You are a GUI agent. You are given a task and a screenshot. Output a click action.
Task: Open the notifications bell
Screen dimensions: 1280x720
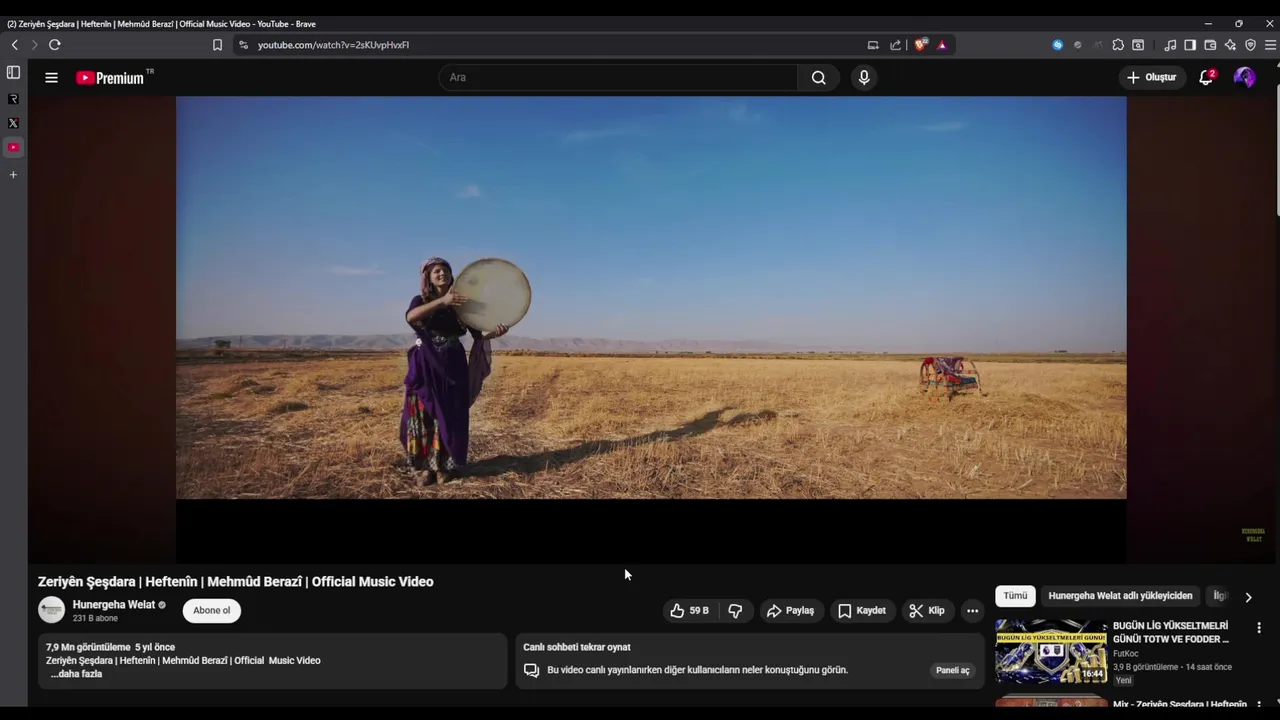pos(1206,77)
